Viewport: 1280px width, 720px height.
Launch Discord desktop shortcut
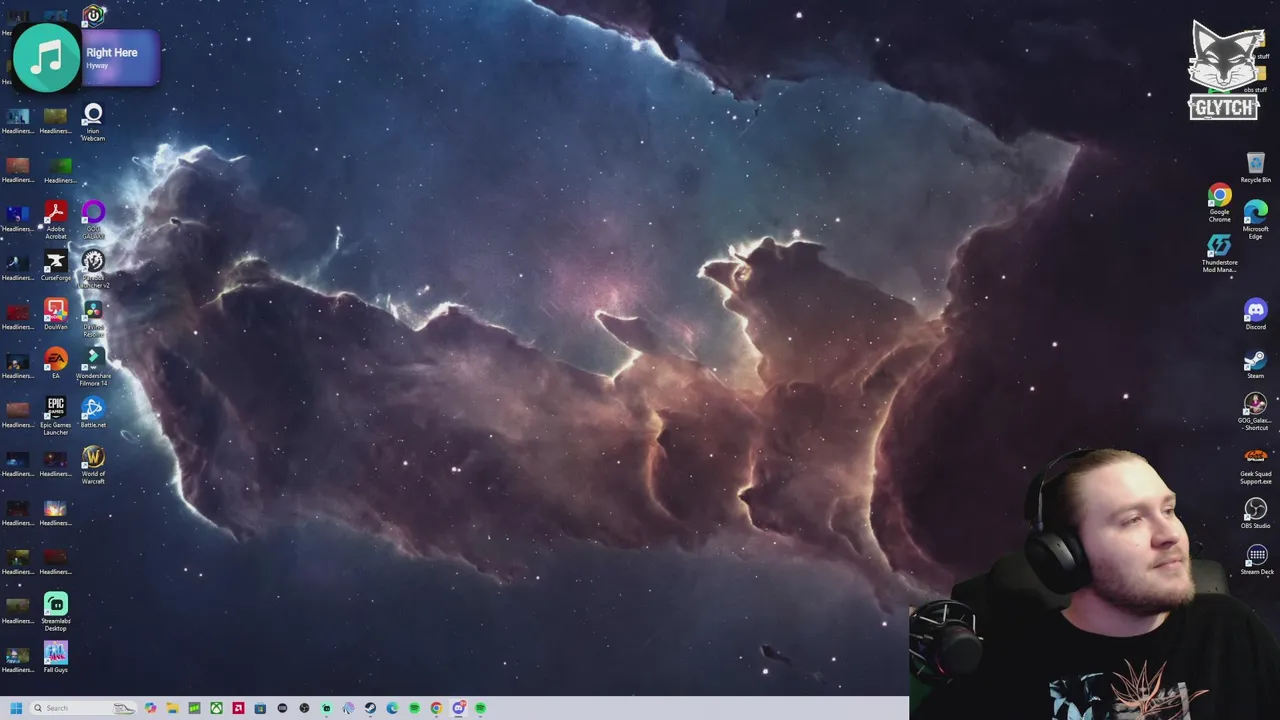coord(1256,315)
